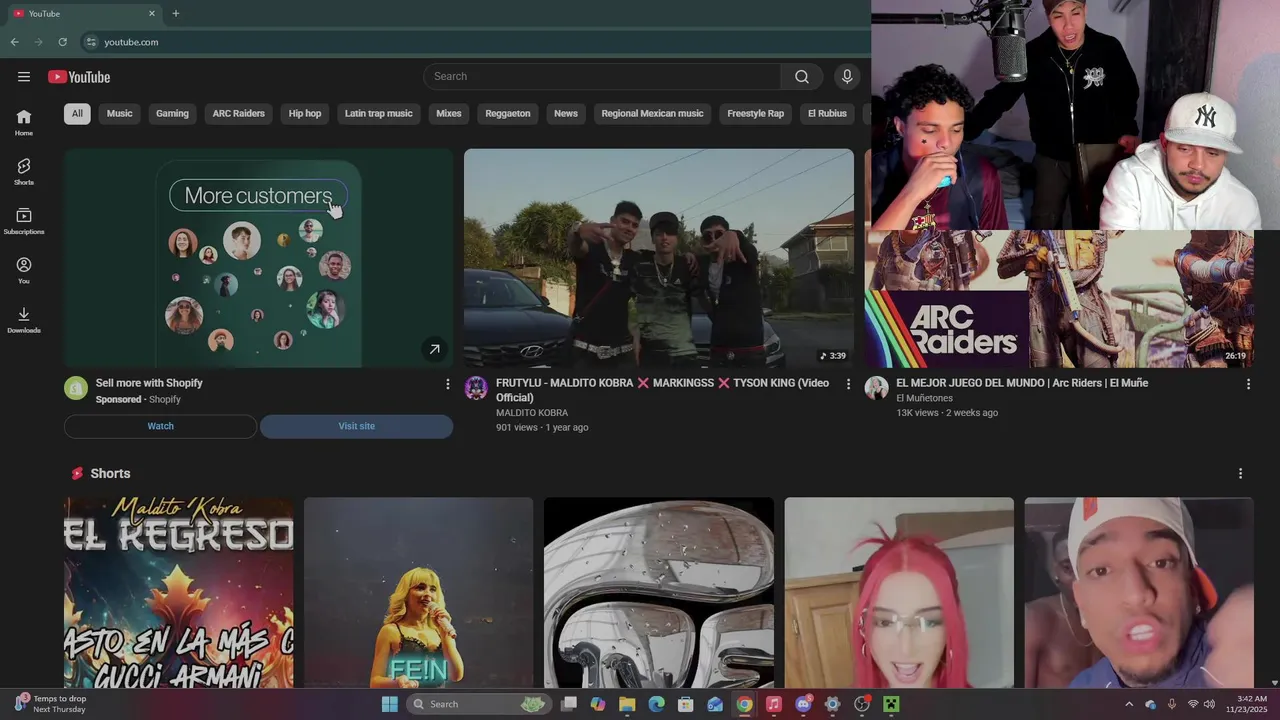Go back with the browser back arrow
Screen dimensions: 1280x720
coord(14,42)
